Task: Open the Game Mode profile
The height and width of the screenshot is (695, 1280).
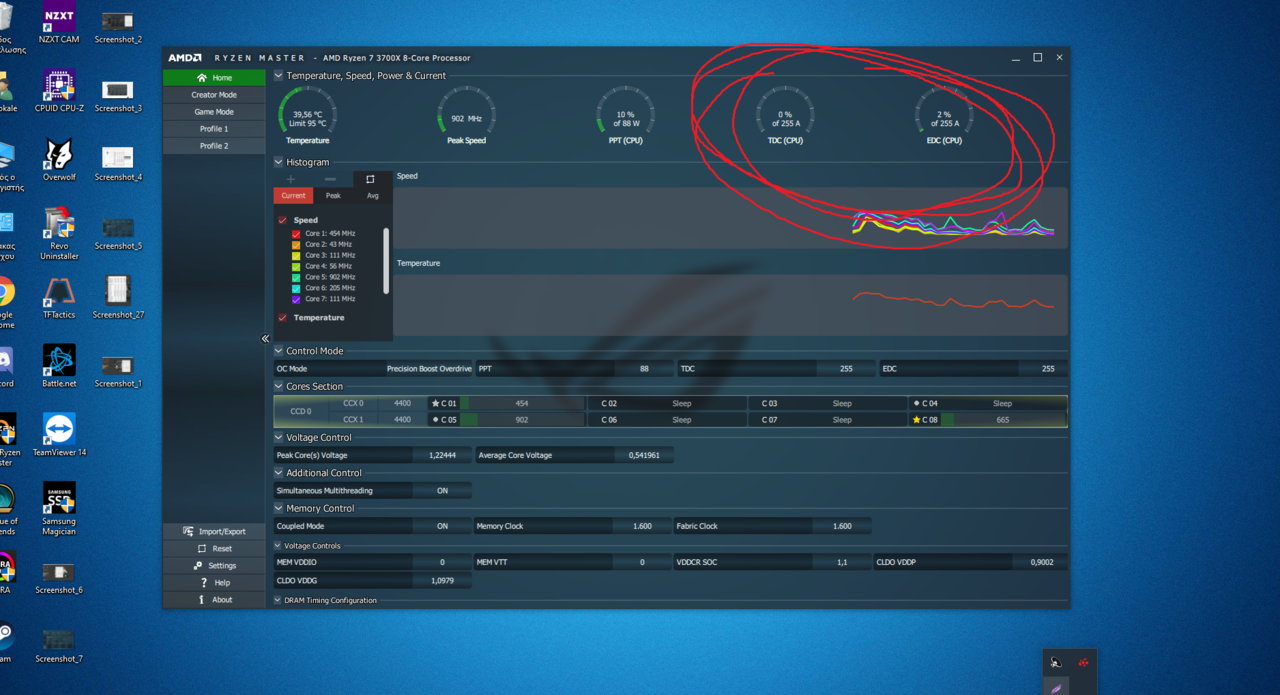Action: pyautogui.click(x=214, y=112)
